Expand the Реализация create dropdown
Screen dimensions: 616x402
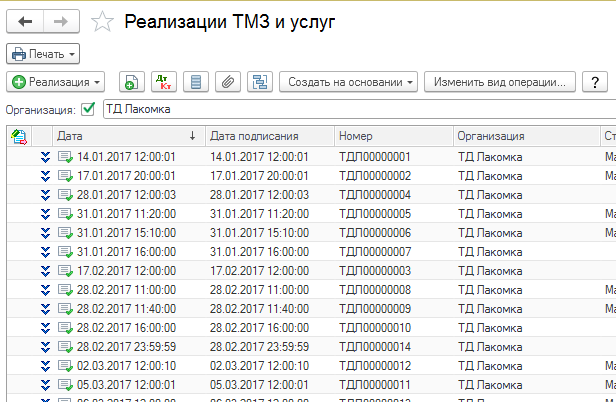pos(57,81)
